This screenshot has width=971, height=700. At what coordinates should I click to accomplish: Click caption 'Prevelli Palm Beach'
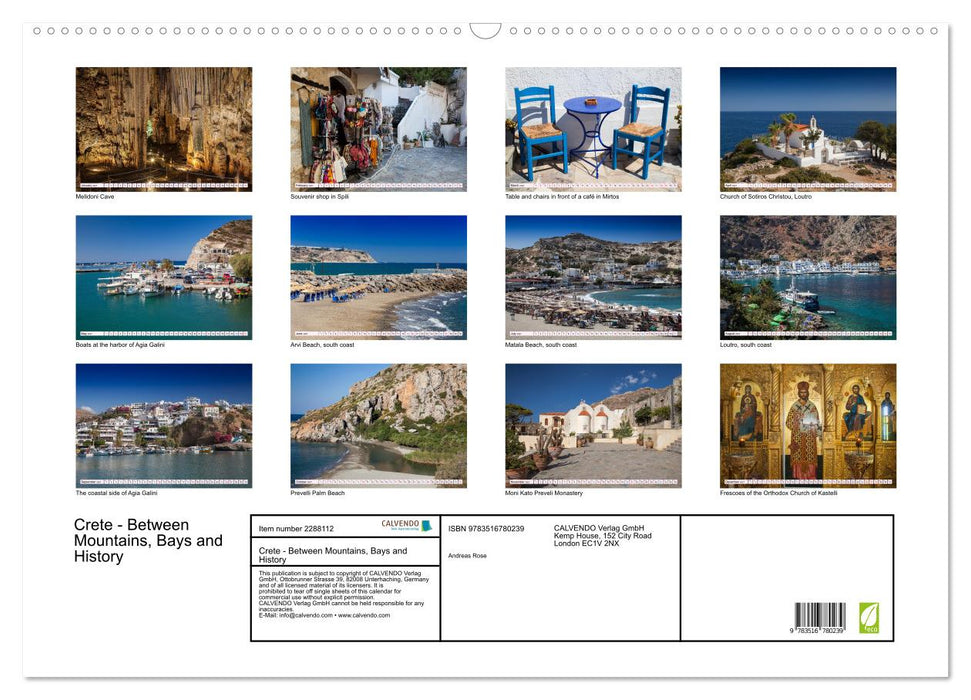coord(318,493)
